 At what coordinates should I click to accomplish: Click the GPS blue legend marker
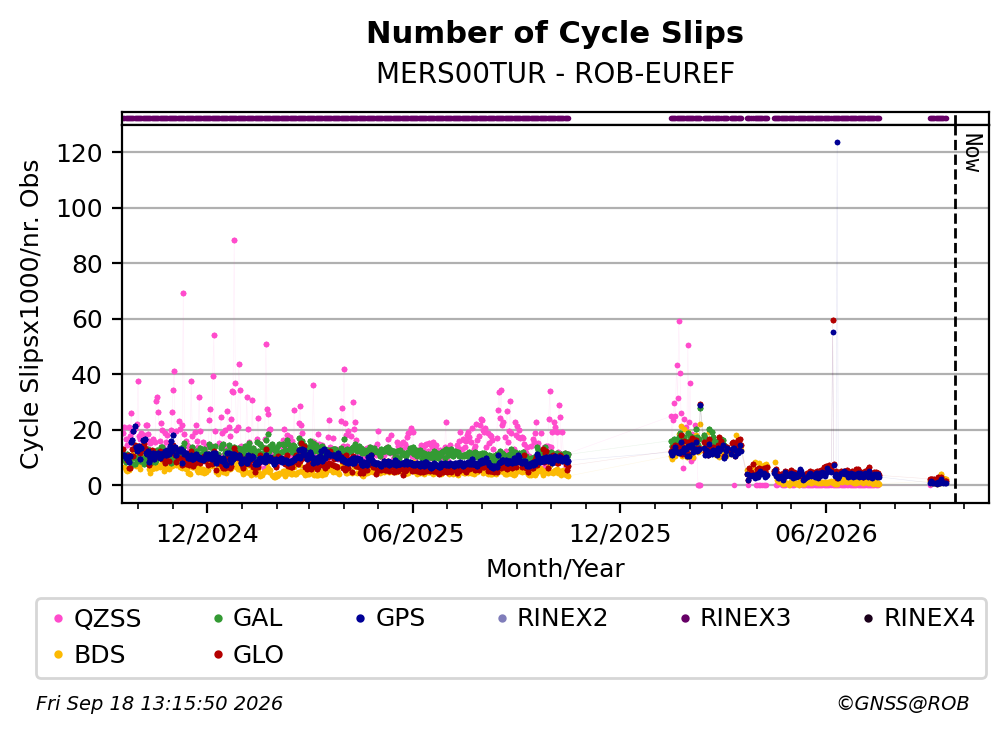pos(361,618)
